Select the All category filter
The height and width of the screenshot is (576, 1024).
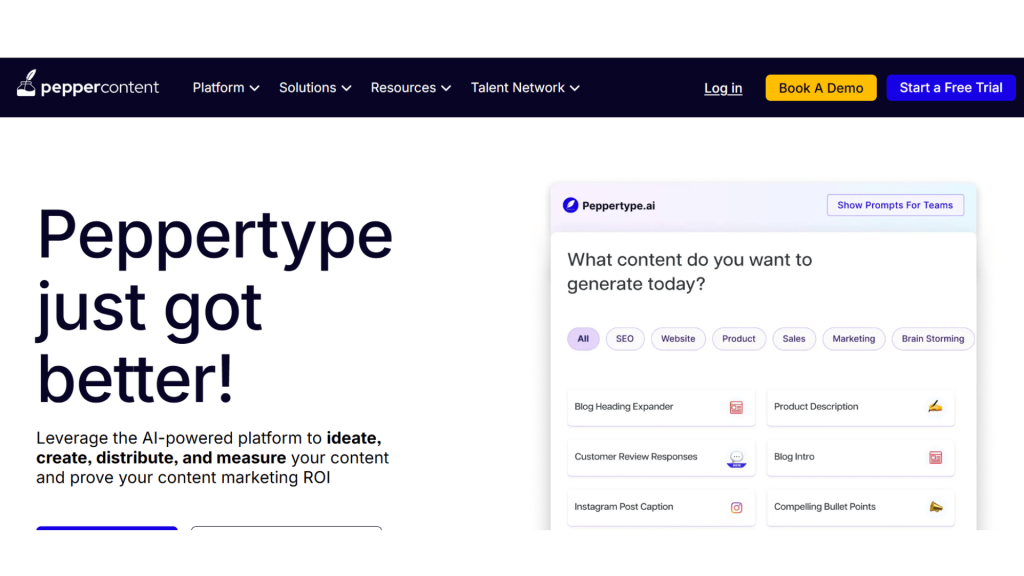coord(583,339)
